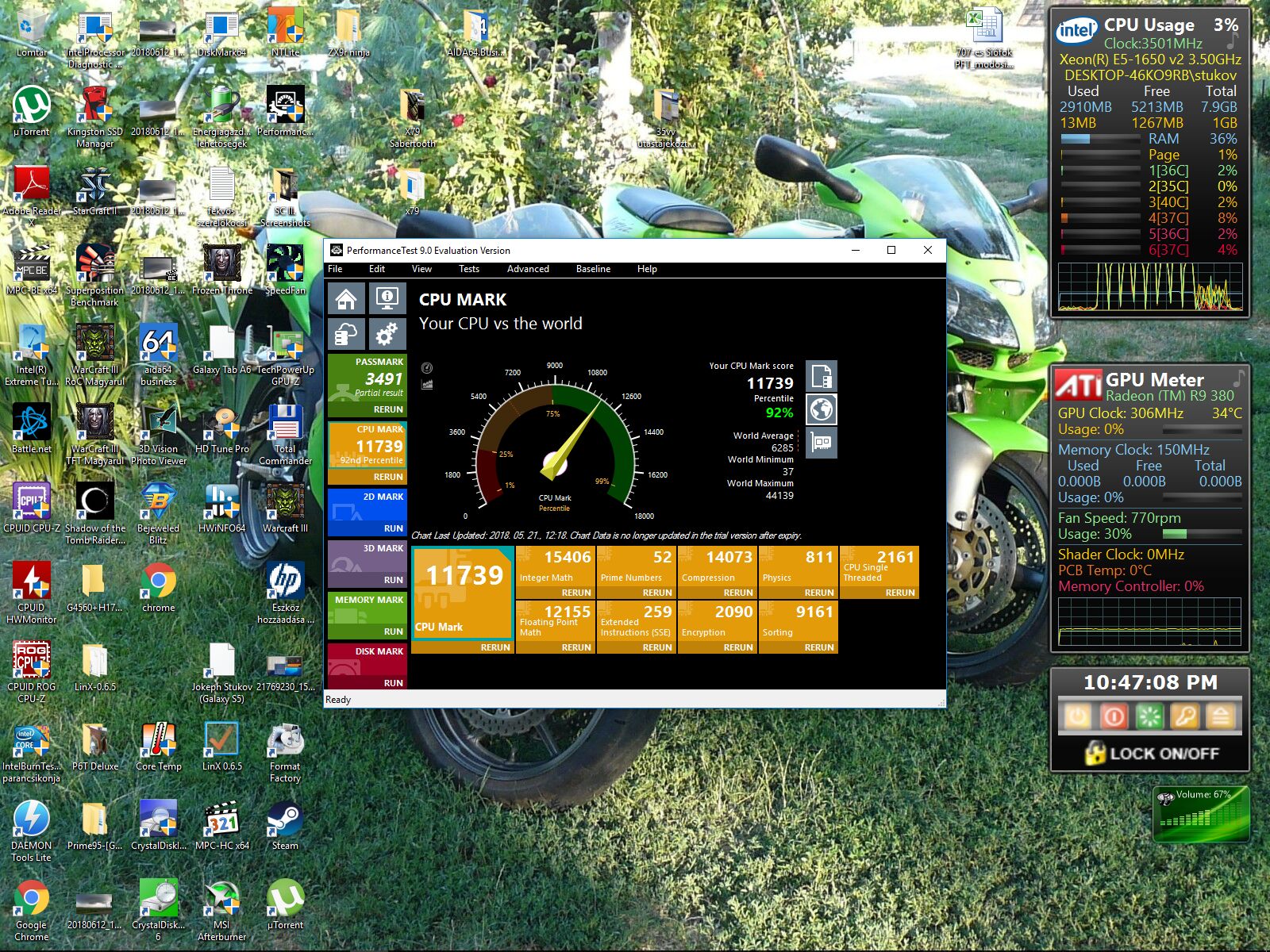Rerun the Sorting test

click(x=819, y=647)
